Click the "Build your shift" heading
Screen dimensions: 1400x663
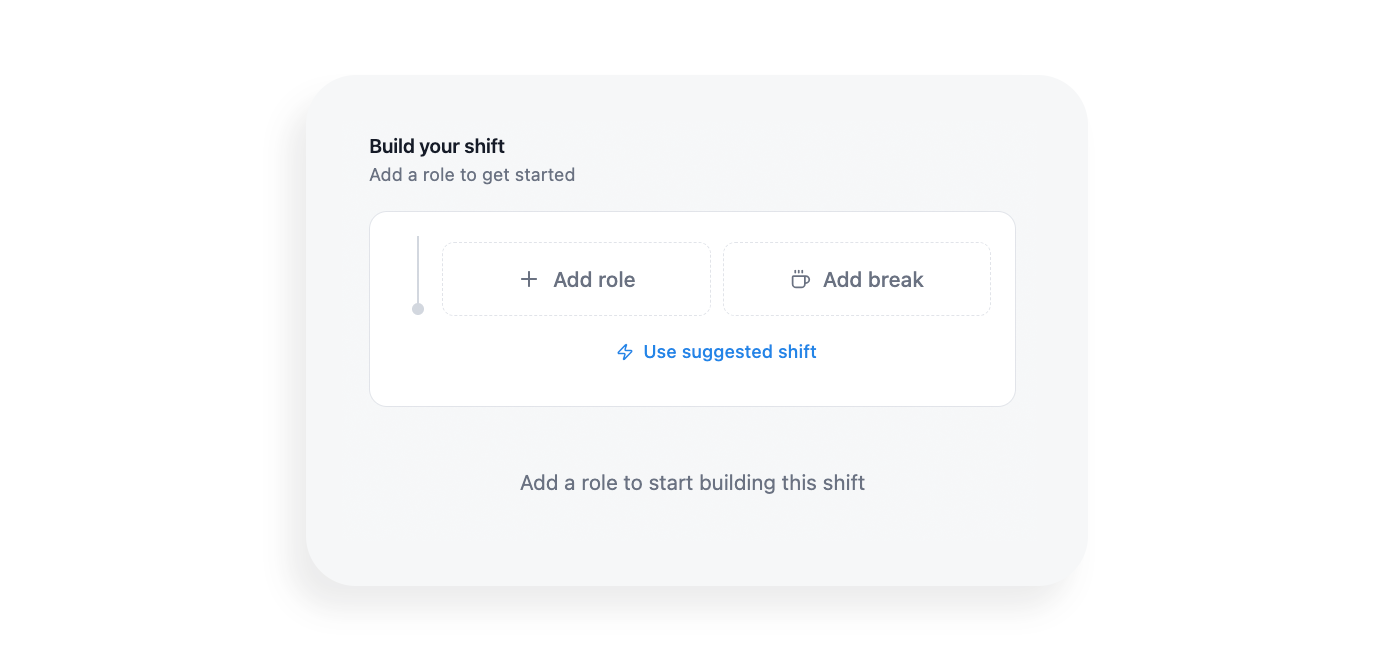437,147
